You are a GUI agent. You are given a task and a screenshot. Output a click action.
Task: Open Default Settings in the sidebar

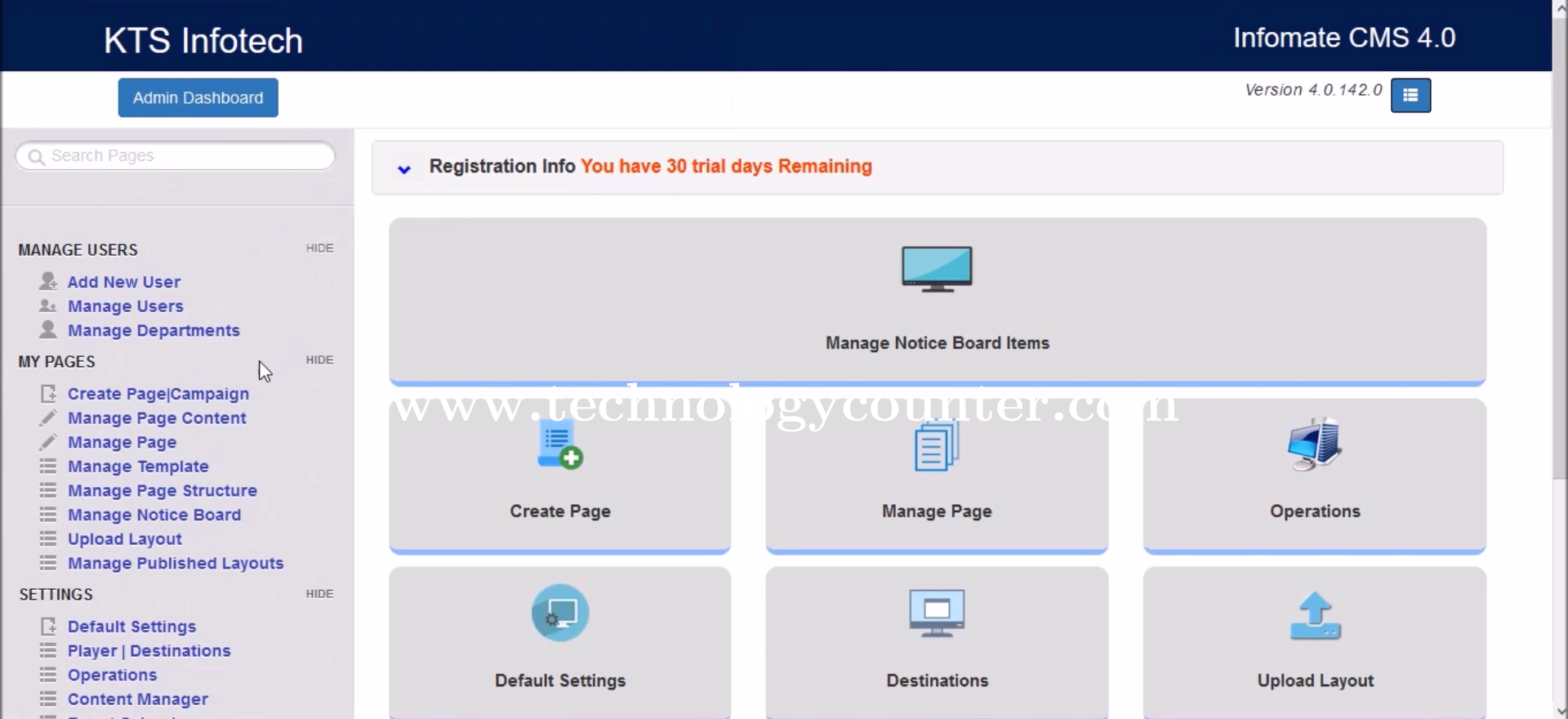(131, 627)
